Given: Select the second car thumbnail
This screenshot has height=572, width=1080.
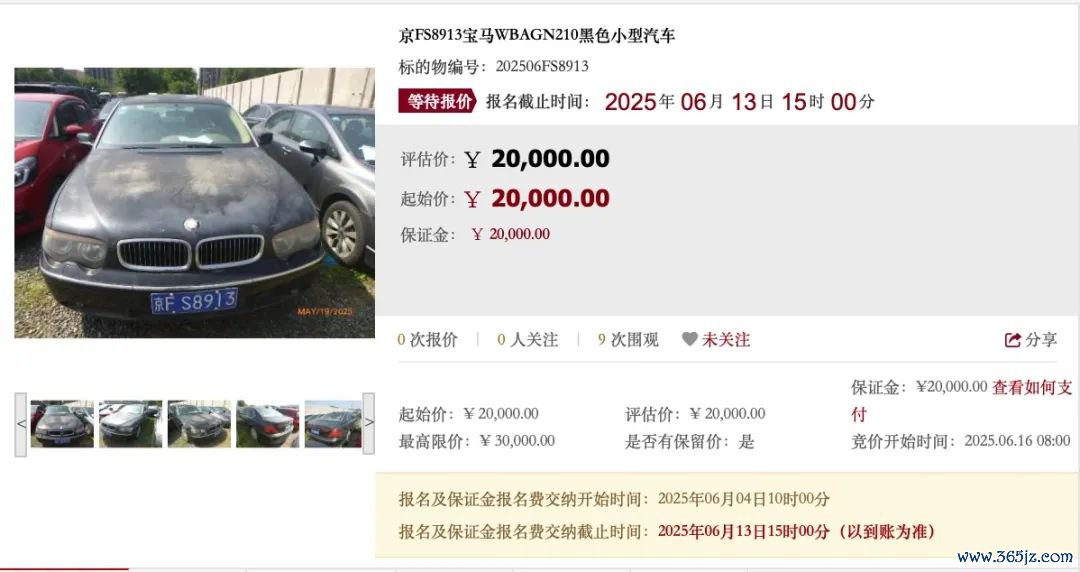Looking at the screenshot, I should pyautogui.click(x=130, y=424).
